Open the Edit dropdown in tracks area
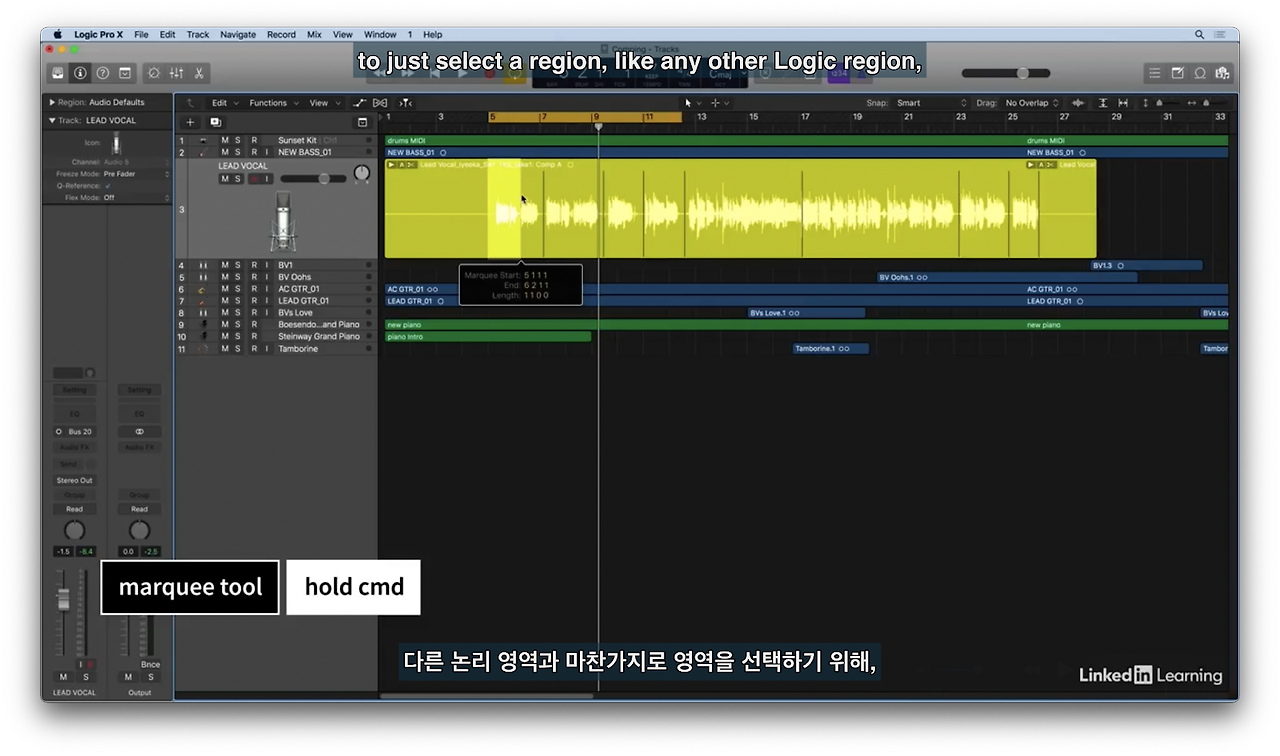This screenshot has height=756, width=1280. [x=223, y=103]
